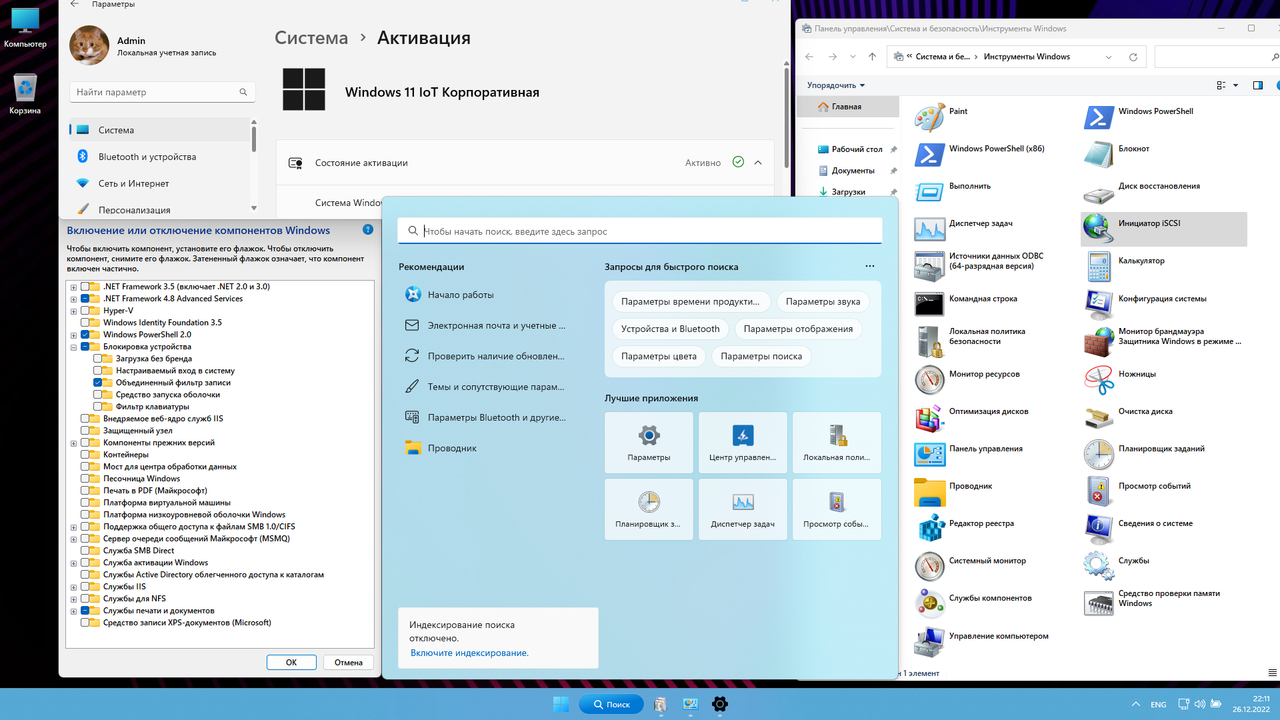Viewport: 1280px width, 720px height.
Task: Click OK in Windows components dialog
Action: [291, 662]
